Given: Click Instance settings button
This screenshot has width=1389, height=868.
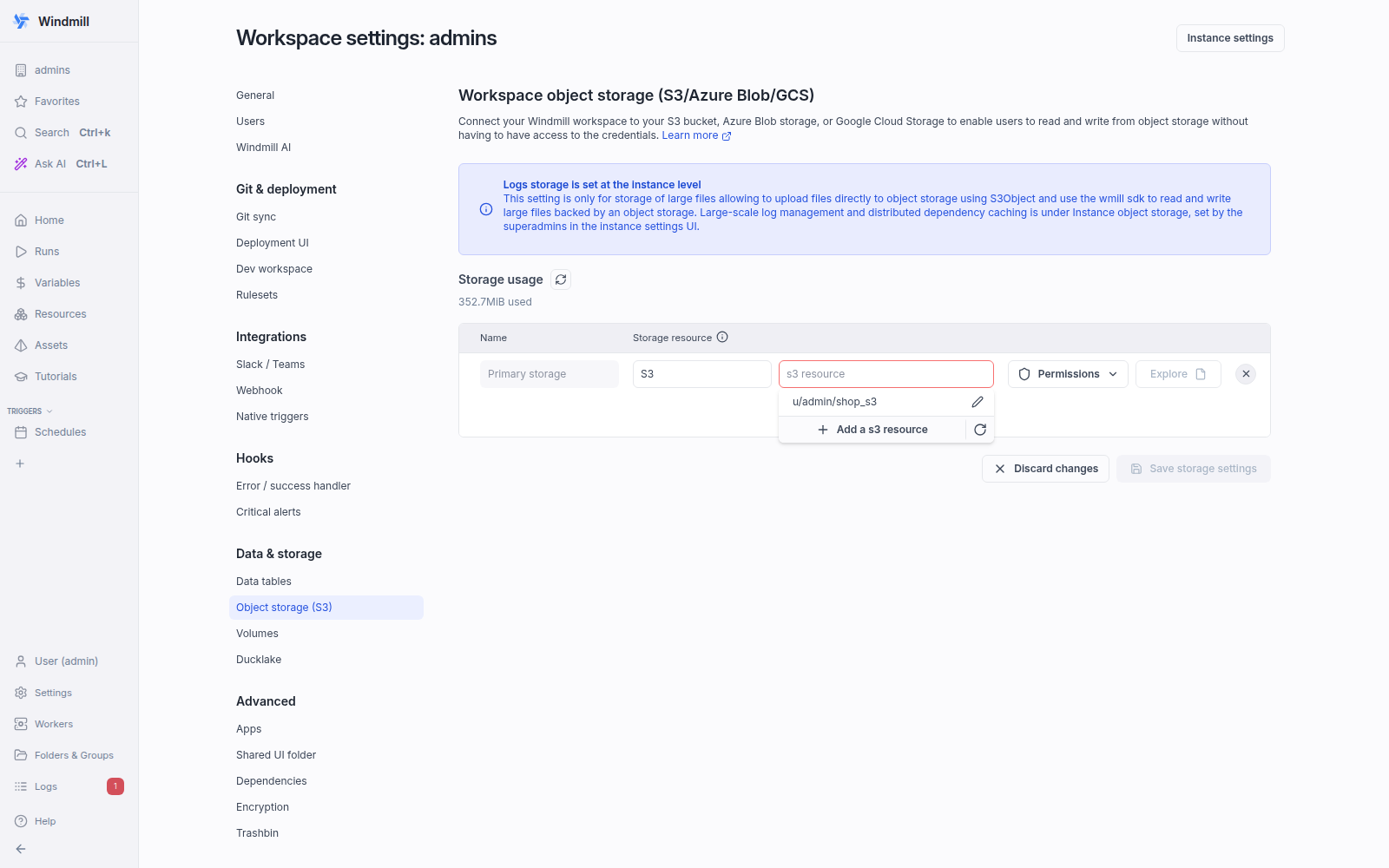Looking at the screenshot, I should (x=1230, y=38).
